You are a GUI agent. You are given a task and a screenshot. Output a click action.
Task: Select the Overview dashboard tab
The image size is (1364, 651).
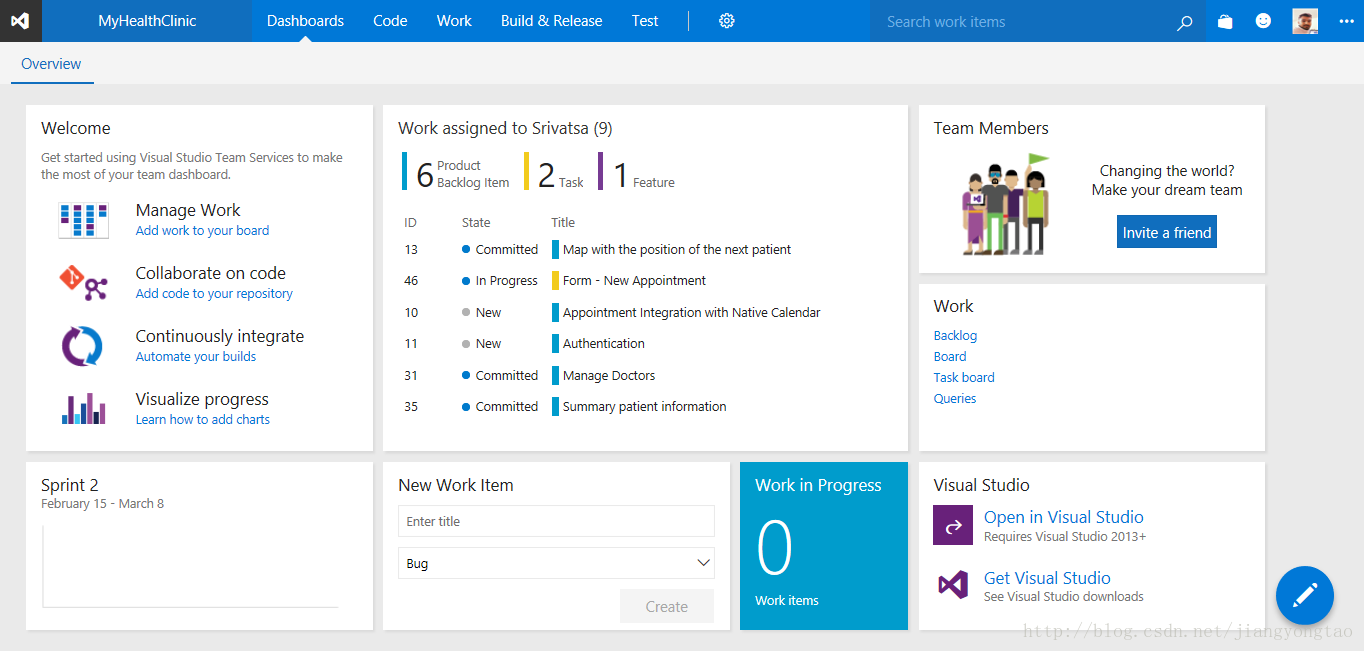[51, 64]
